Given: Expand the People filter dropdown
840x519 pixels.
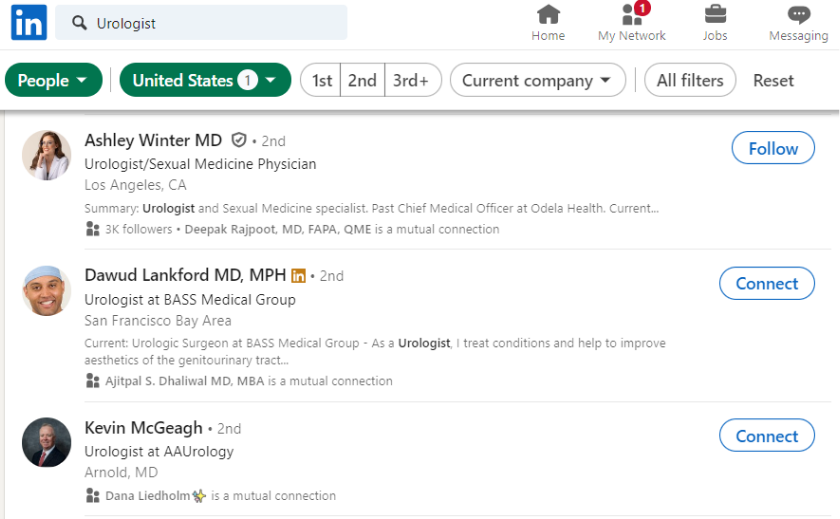Looking at the screenshot, I should tap(54, 81).
